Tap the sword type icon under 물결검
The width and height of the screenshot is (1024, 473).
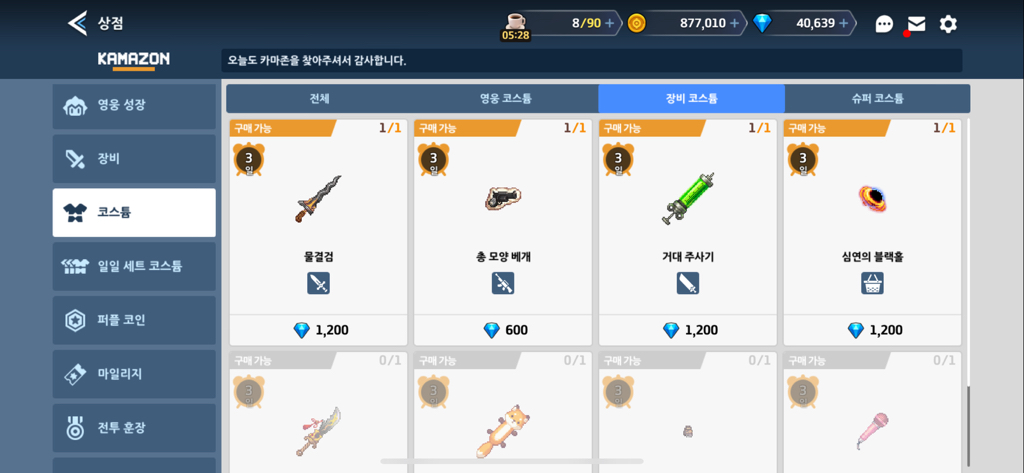coord(318,283)
